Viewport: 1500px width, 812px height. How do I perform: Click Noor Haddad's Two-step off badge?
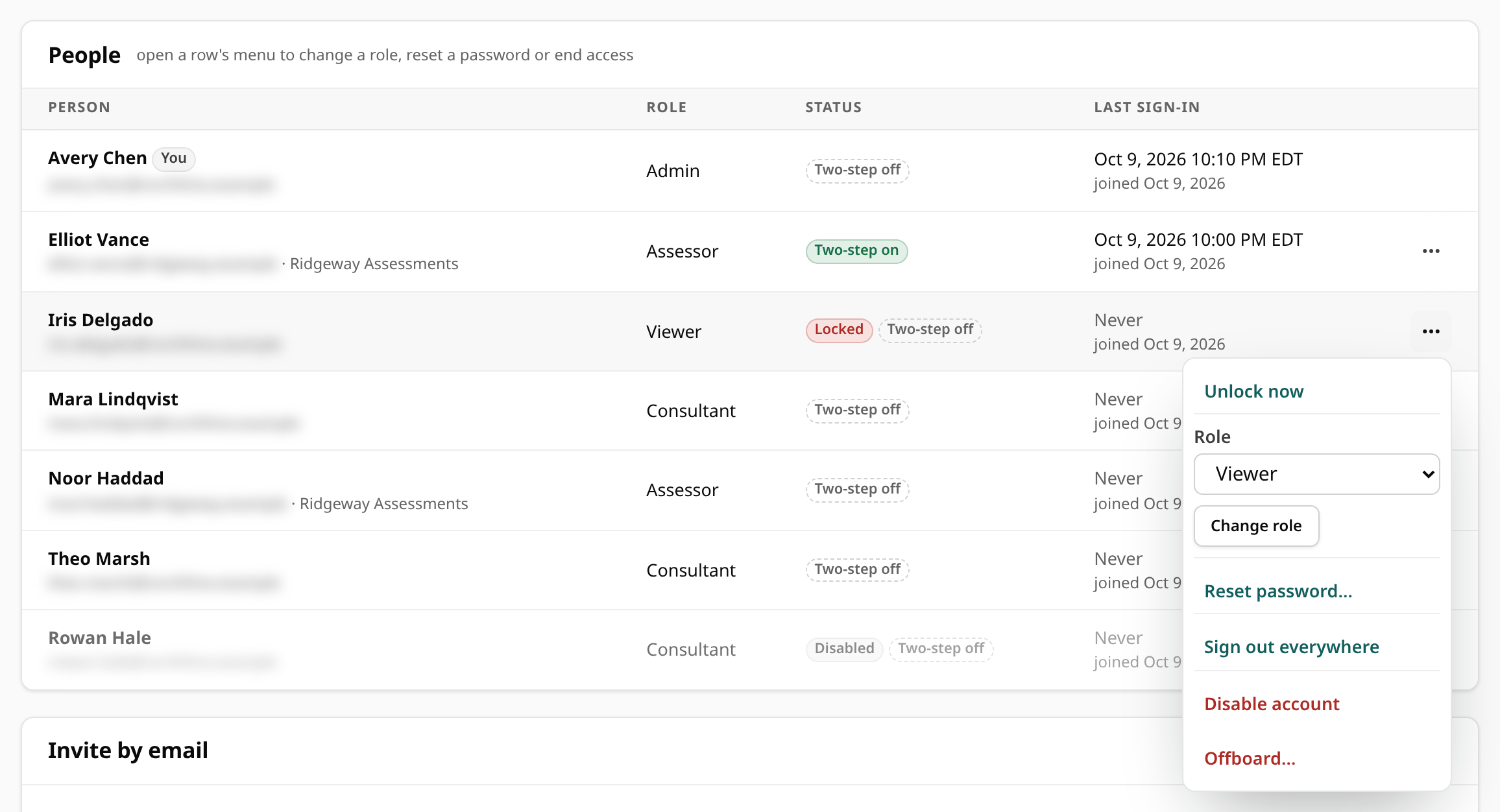(x=857, y=489)
